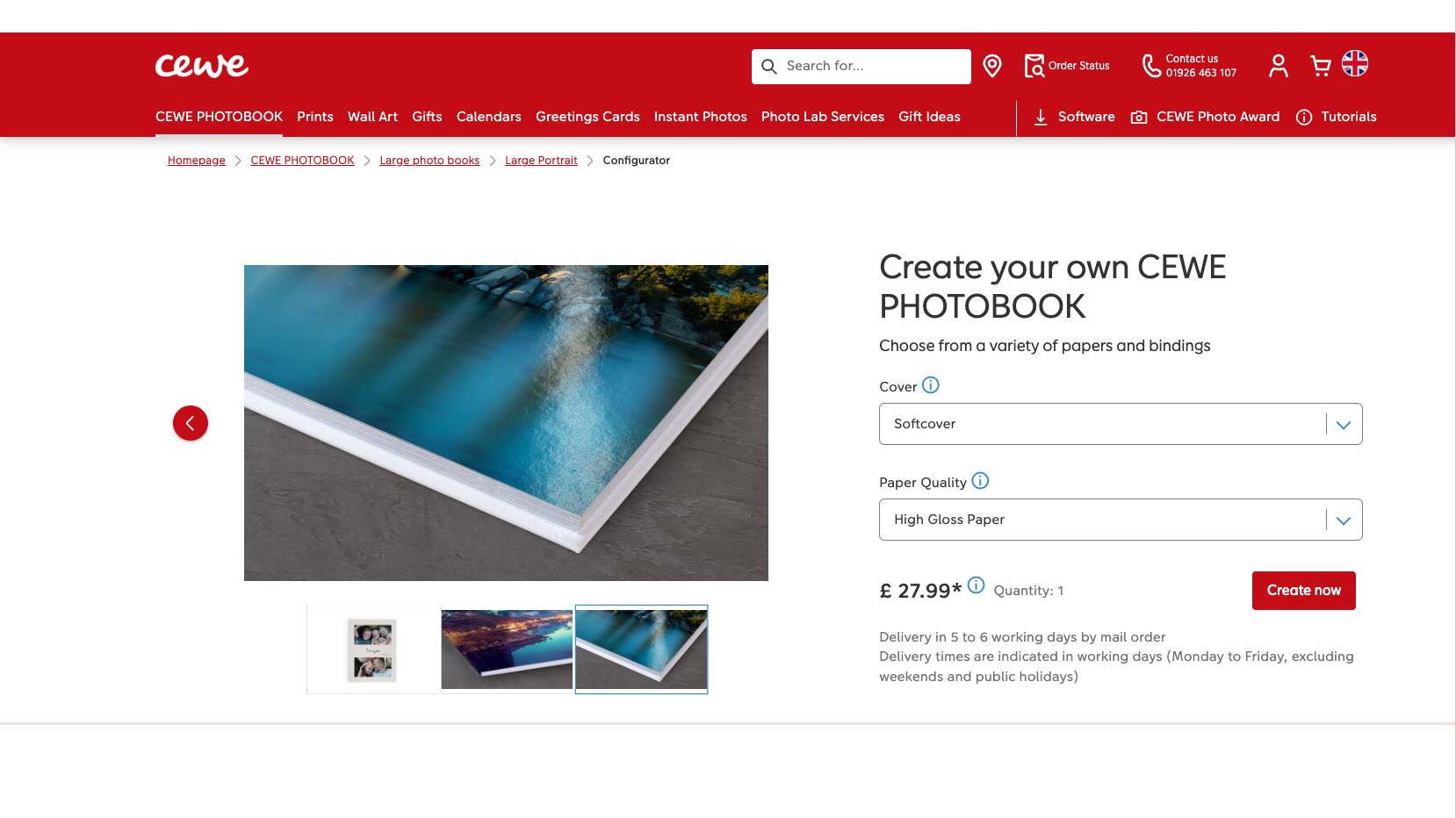Click the Configurator breadcrumb text
Image resolution: width=1456 pixels, height=818 pixels.
click(x=636, y=161)
